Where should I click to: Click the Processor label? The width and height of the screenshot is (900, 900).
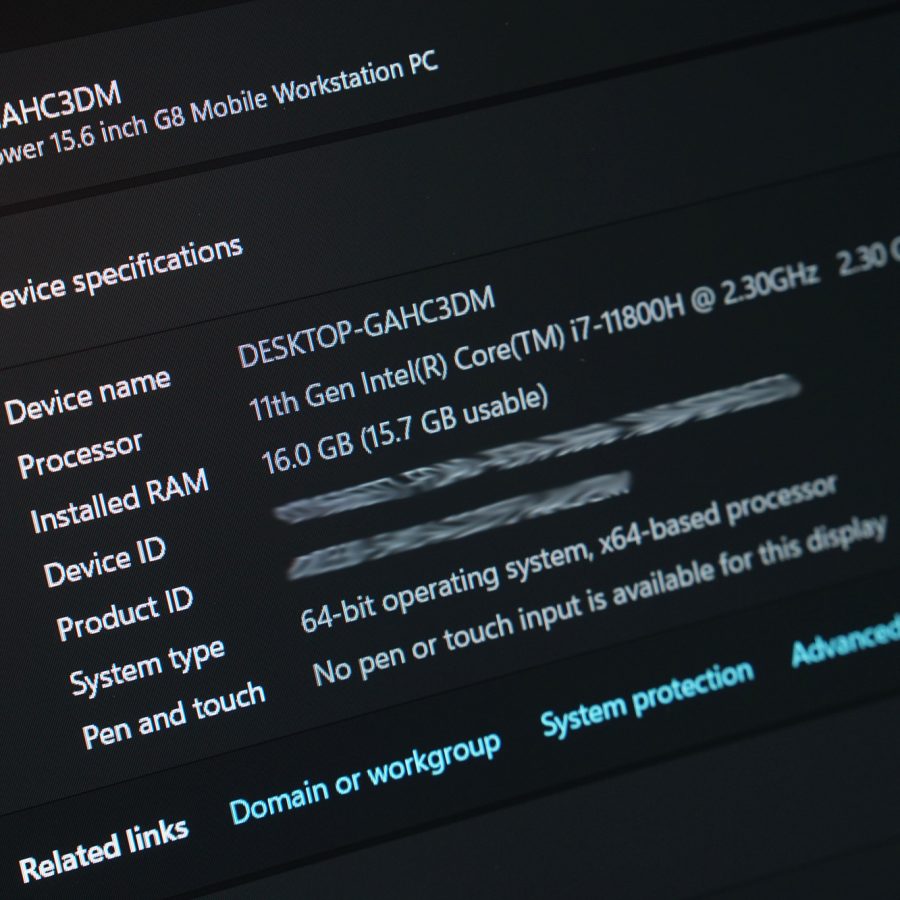(x=80, y=454)
